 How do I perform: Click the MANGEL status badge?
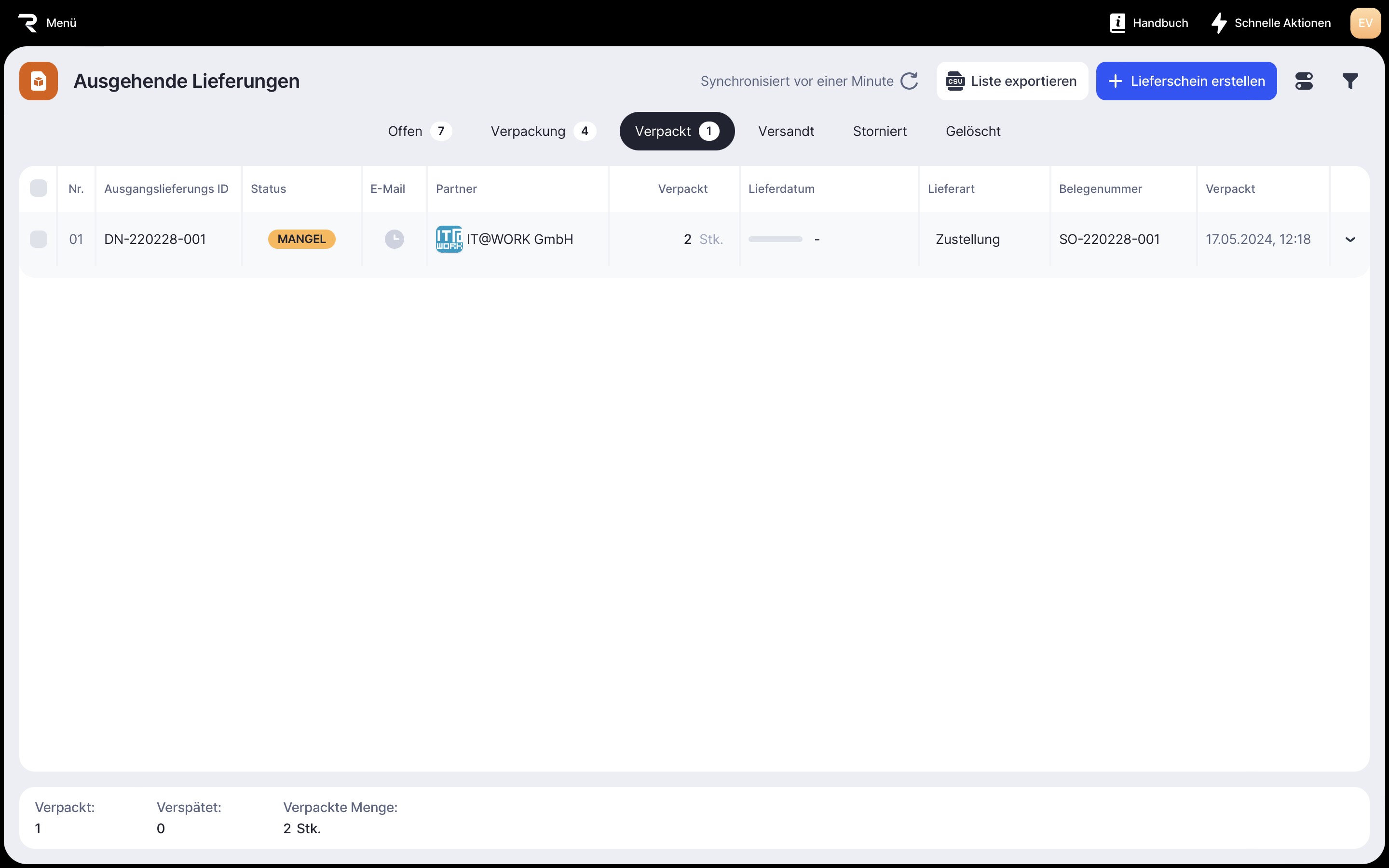click(x=301, y=239)
